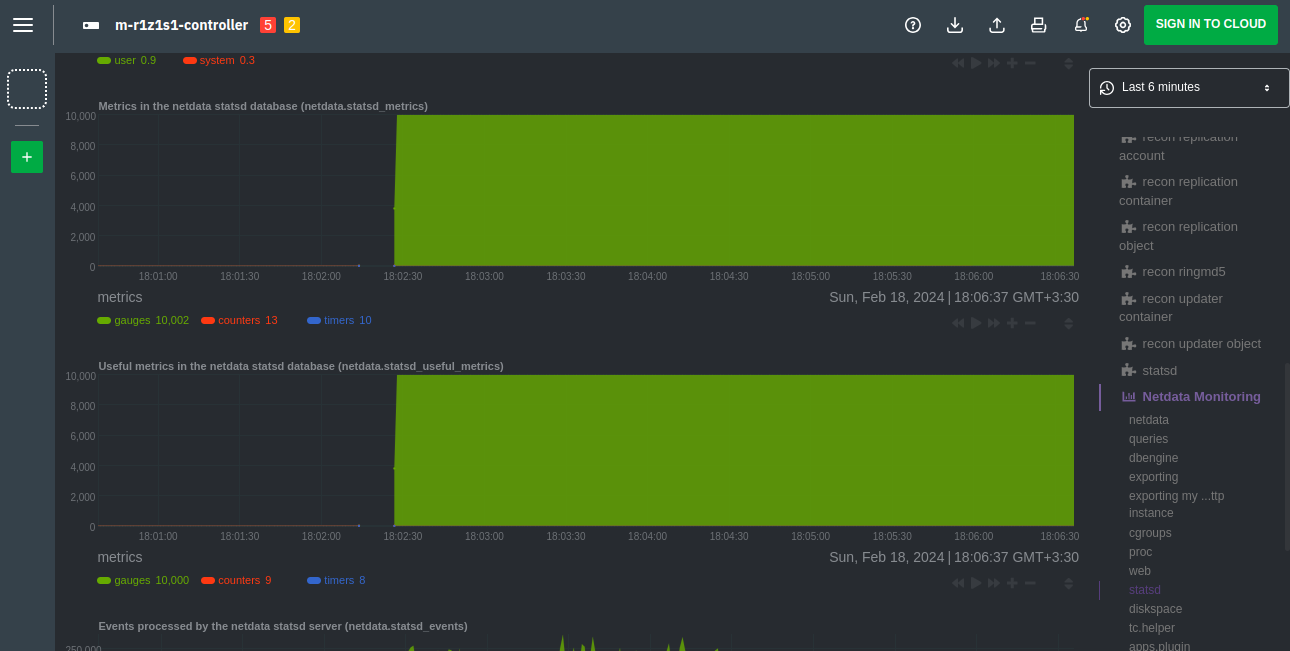Image resolution: width=1290 pixels, height=651 pixels.
Task: Open the help icon in top bar
Action: click(x=912, y=25)
